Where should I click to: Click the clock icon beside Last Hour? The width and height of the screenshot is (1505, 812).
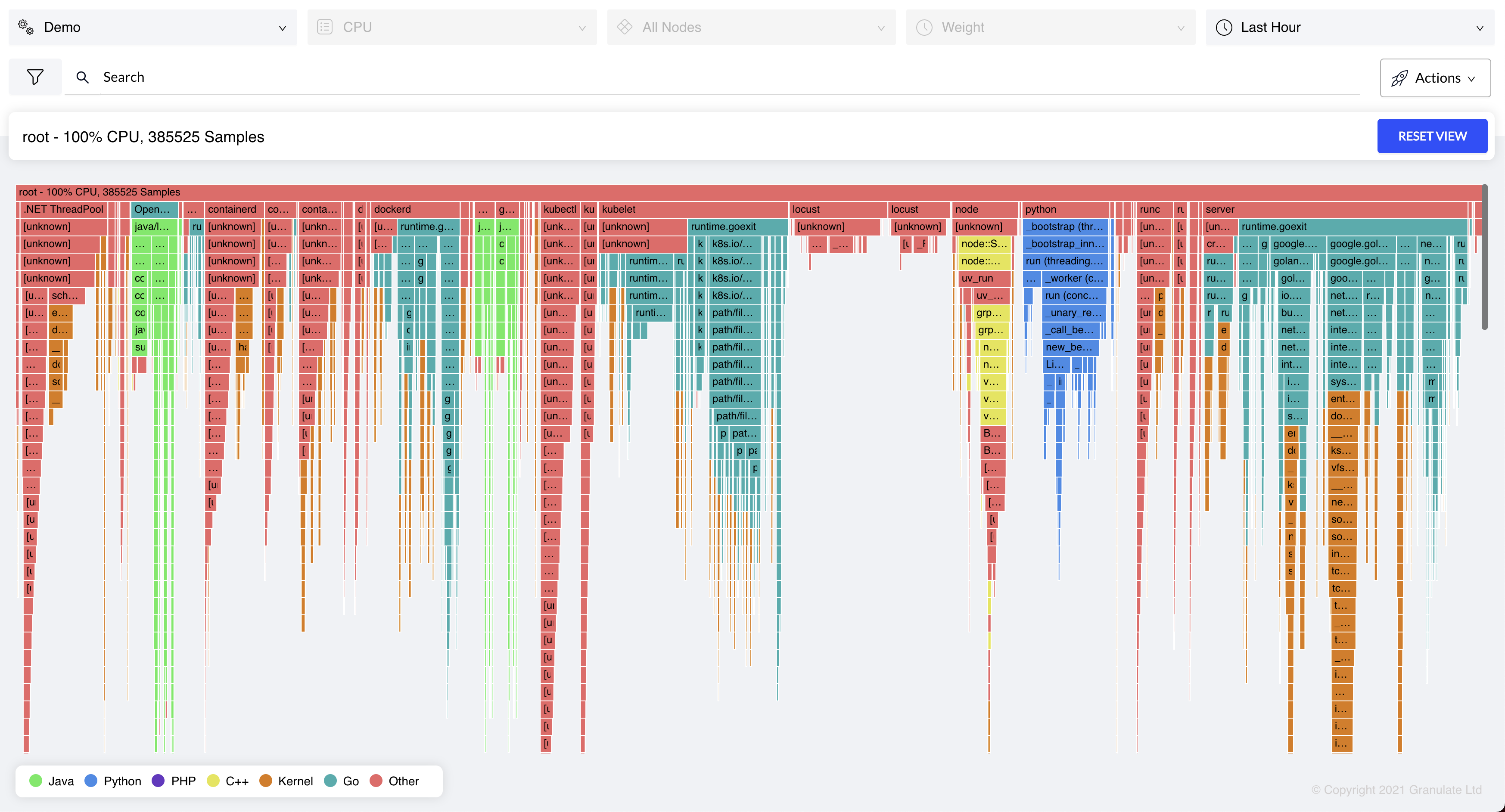click(1225, 27)
